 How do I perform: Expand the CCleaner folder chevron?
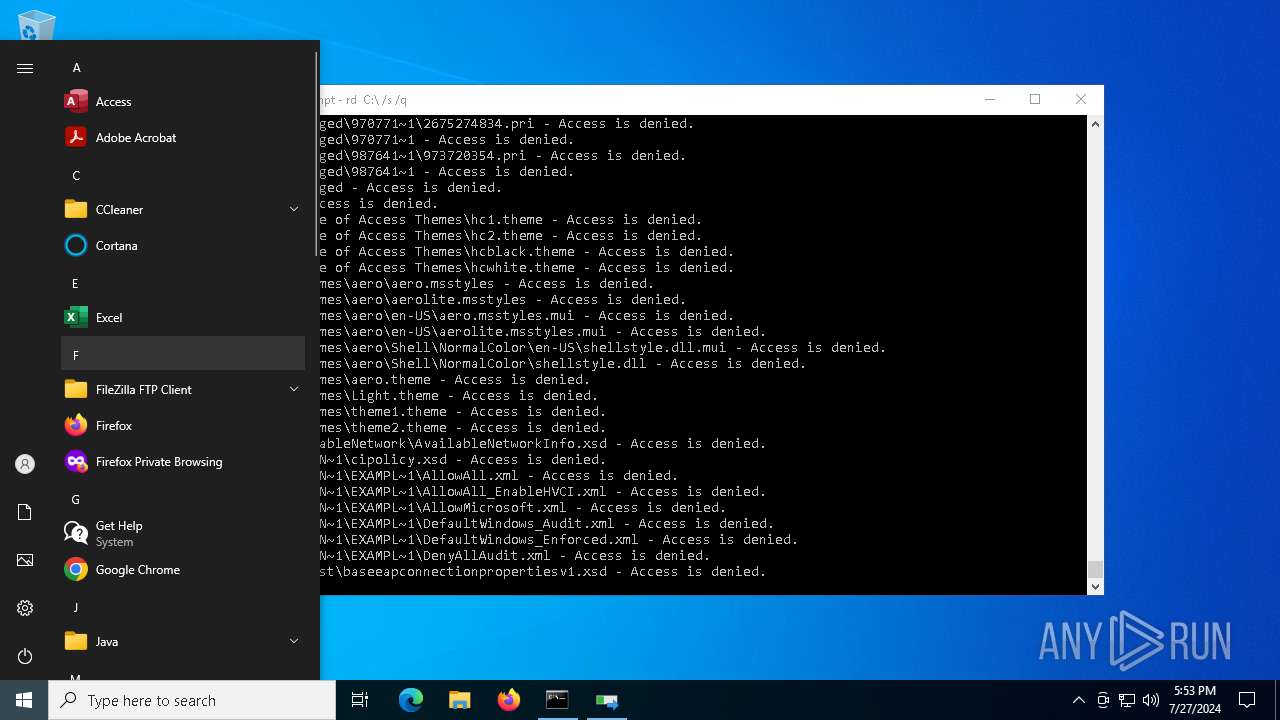click(294, 209)
